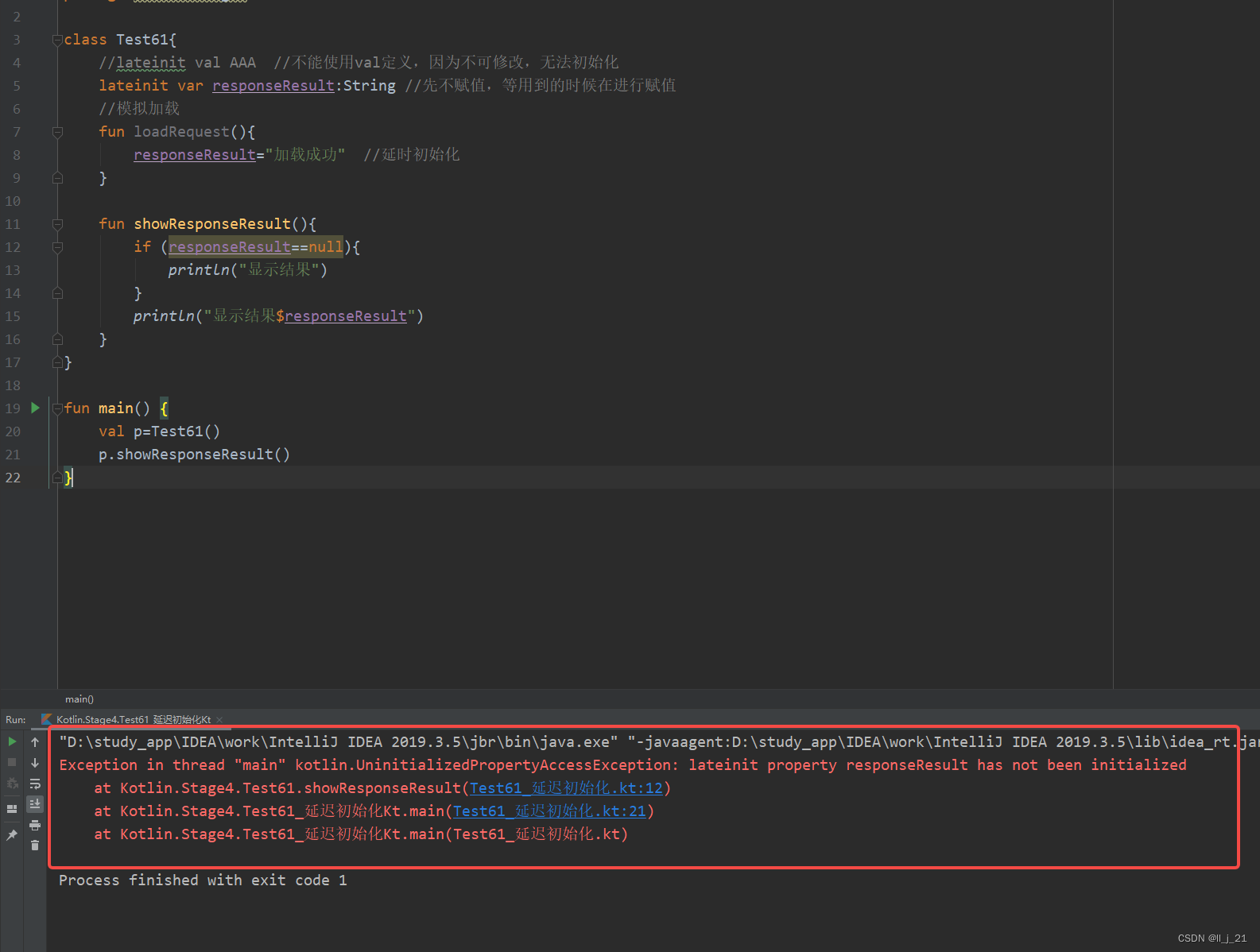Collapse the loadRequest function fold marker
The image size is (1260, 952).
coord(57,133)
